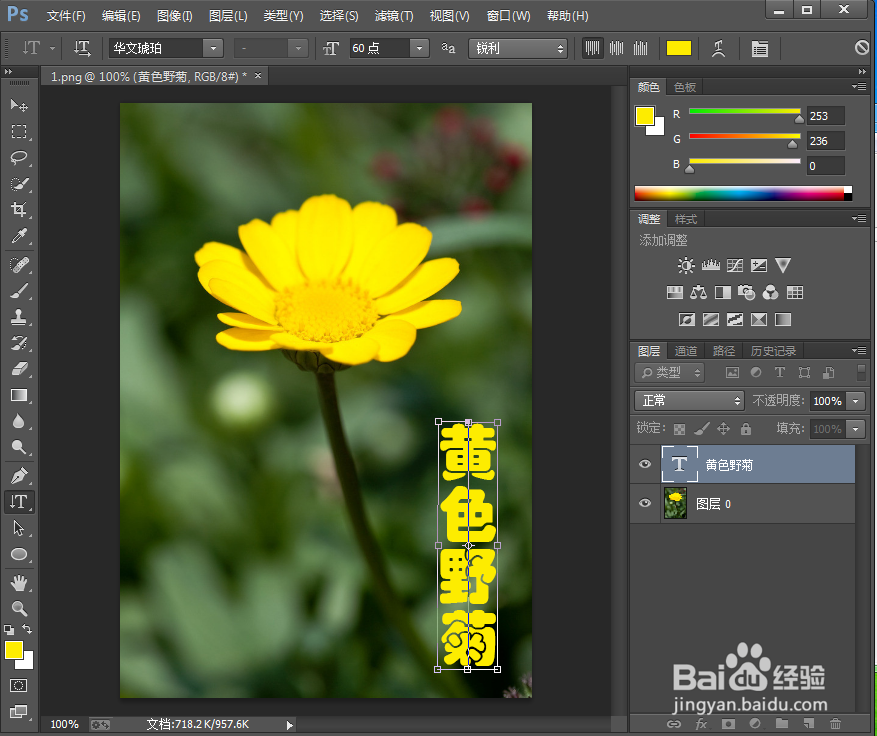
Task: Open the Character and Paragraph panel
Action: [x=759, y=49]
